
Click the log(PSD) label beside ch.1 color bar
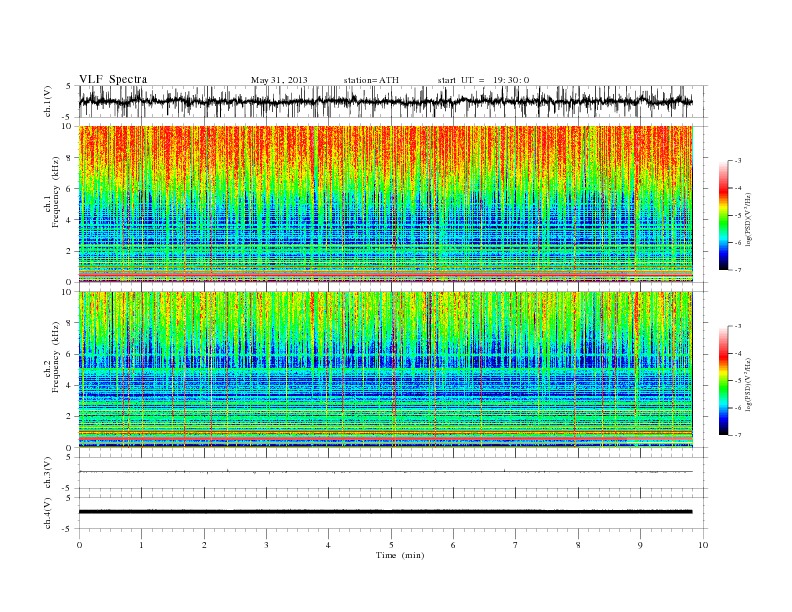749,218
